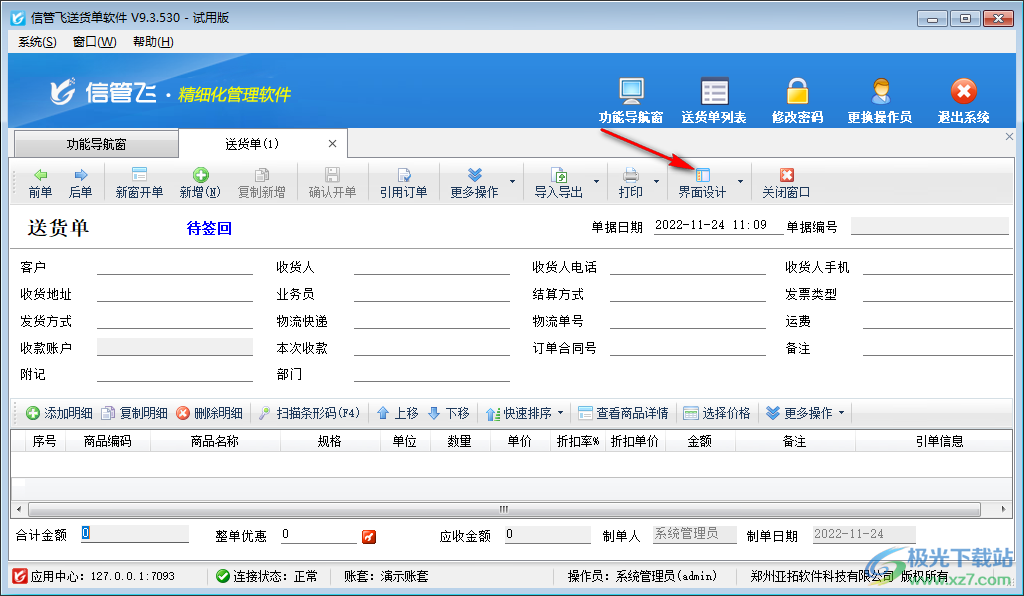This screenshot has width=1024, height=596.
Task: Open the 窗口(W) menu
Action: [x=95, y=42]
